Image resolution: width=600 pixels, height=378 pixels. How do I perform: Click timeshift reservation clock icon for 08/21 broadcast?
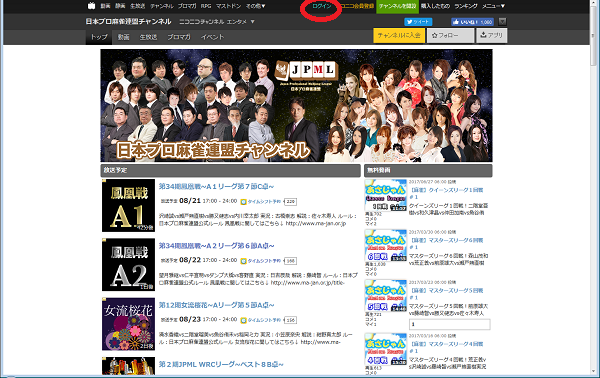pyautogui.click(x=243, y=202)
